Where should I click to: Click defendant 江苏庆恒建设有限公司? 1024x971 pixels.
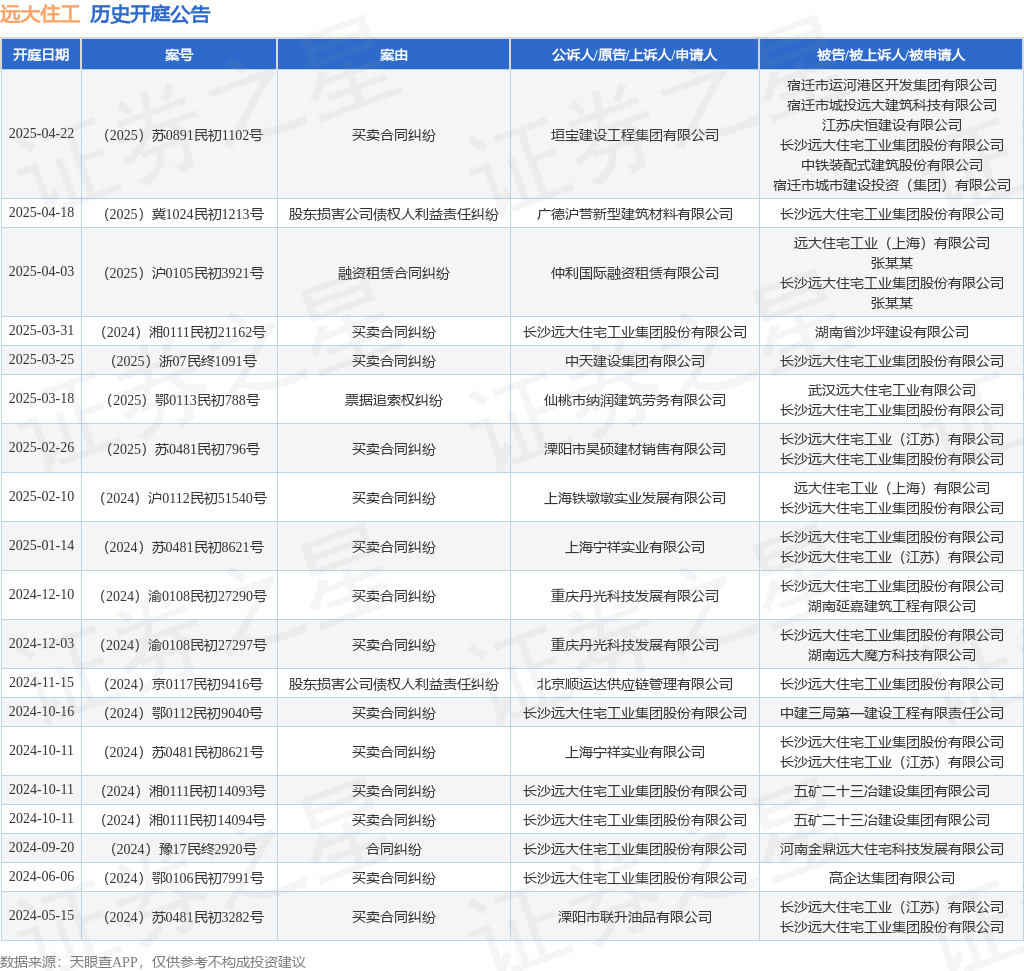[x=891, y=125]
